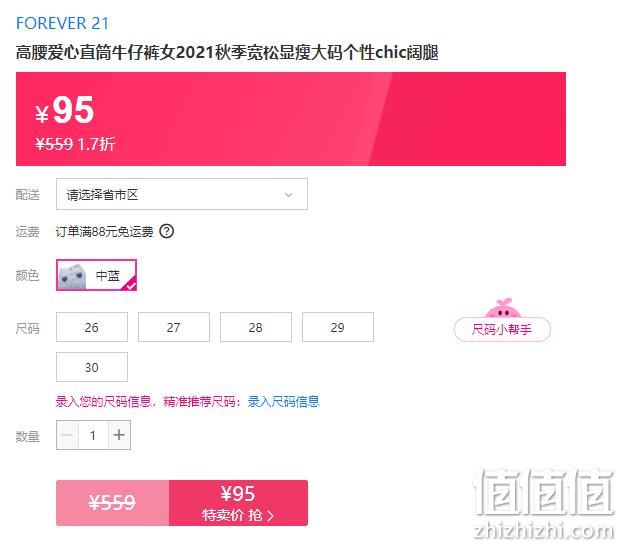Choose size 30 option

92,367
